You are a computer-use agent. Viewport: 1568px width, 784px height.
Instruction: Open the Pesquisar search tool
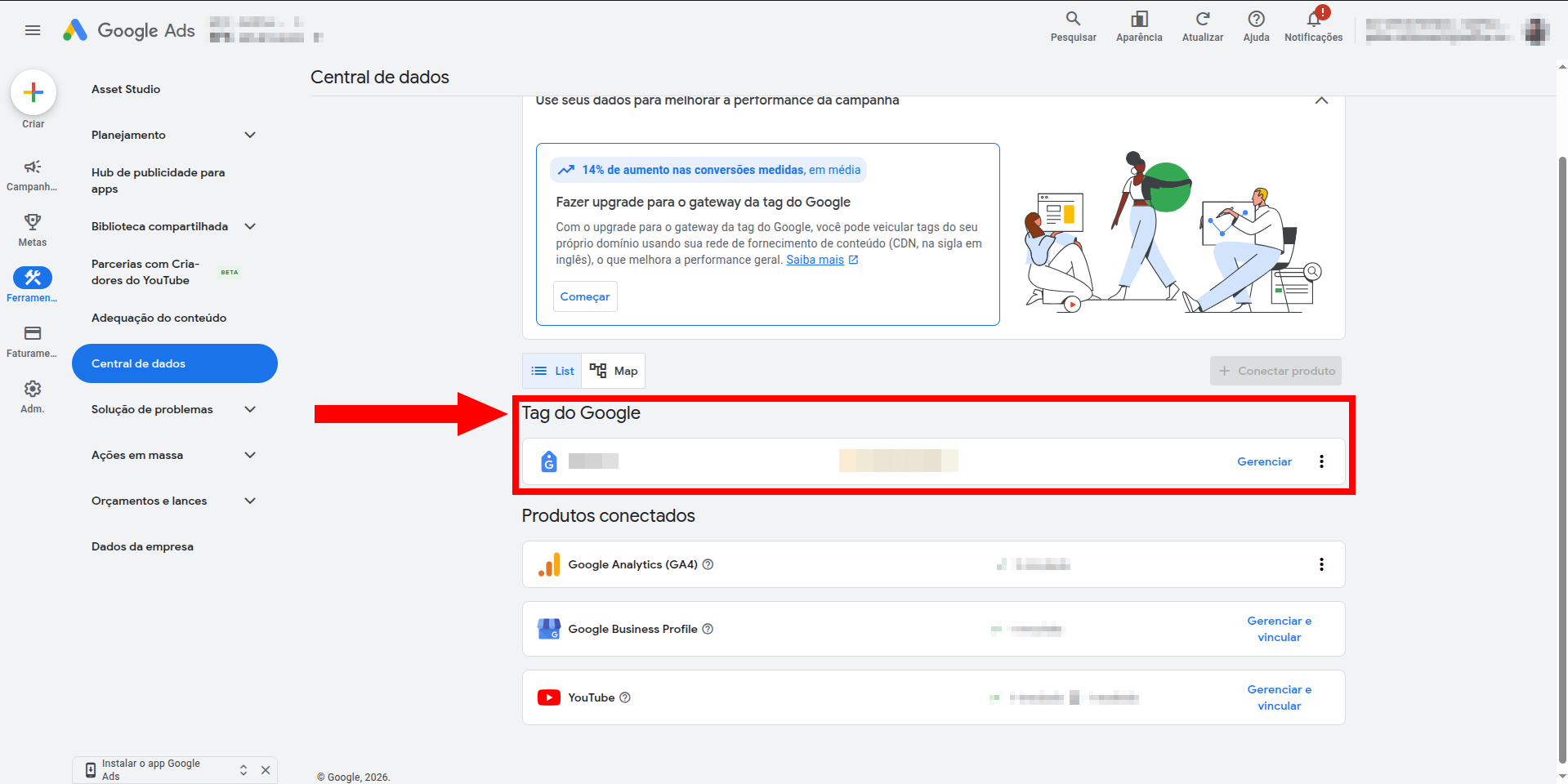[1073, 26]
